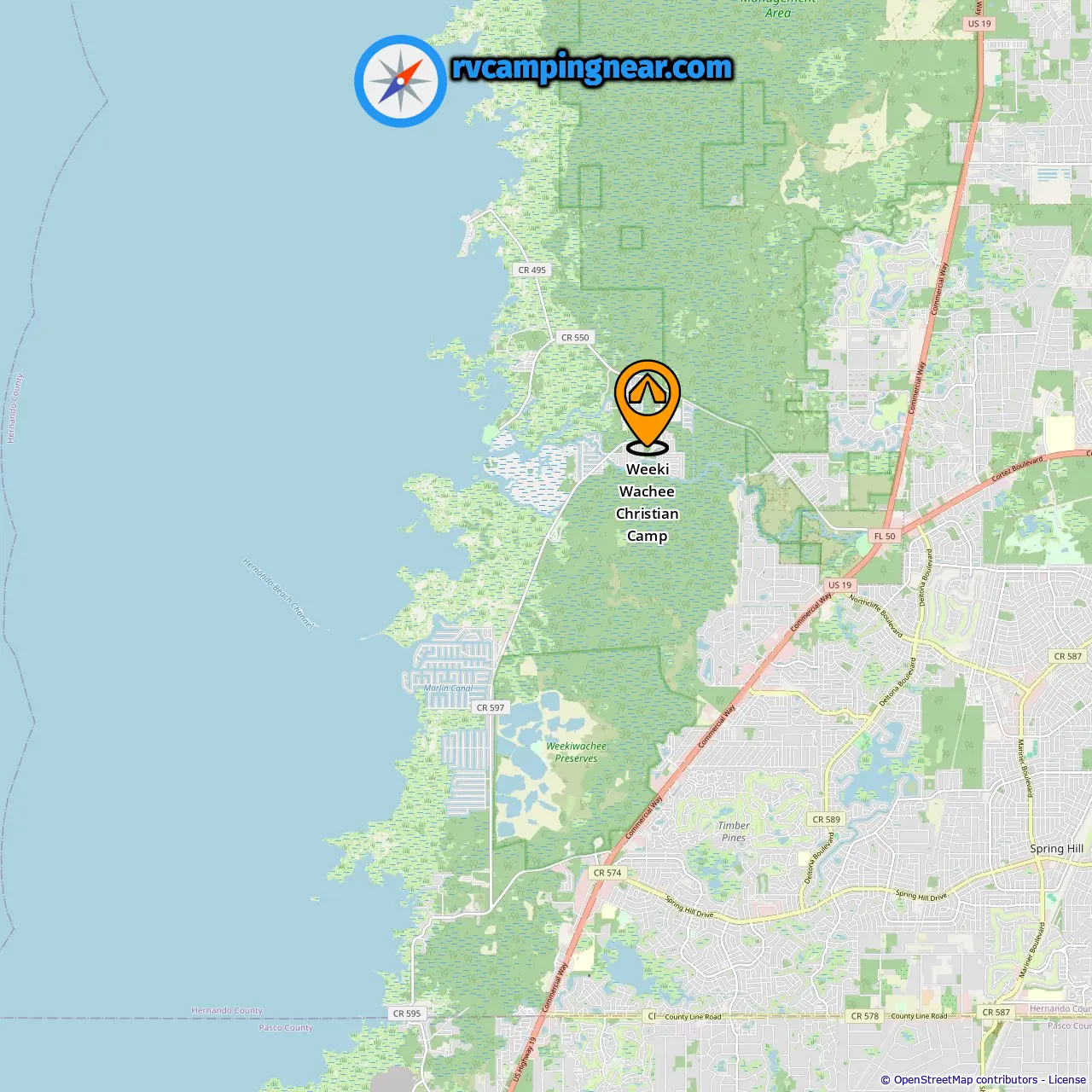Screen dimensions: 1092x1092
Task: Select the Weeki Wachee Christian Camp label
Action: pyautogui.click(x=648, y=502)
